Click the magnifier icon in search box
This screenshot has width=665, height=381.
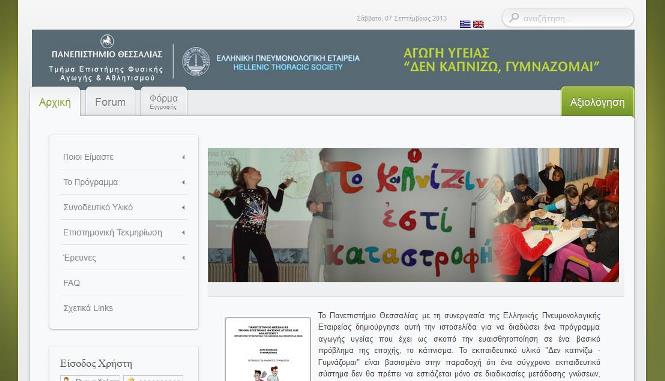514,17
